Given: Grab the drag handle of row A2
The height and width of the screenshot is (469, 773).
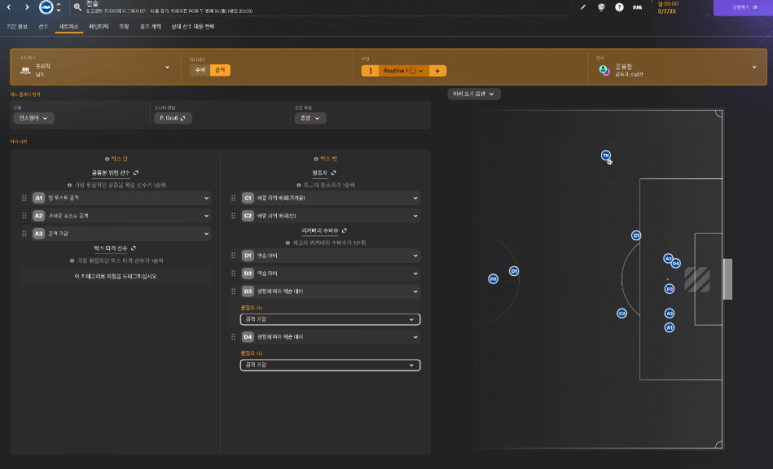Looking at the screenshot, I should coord(24,216).
